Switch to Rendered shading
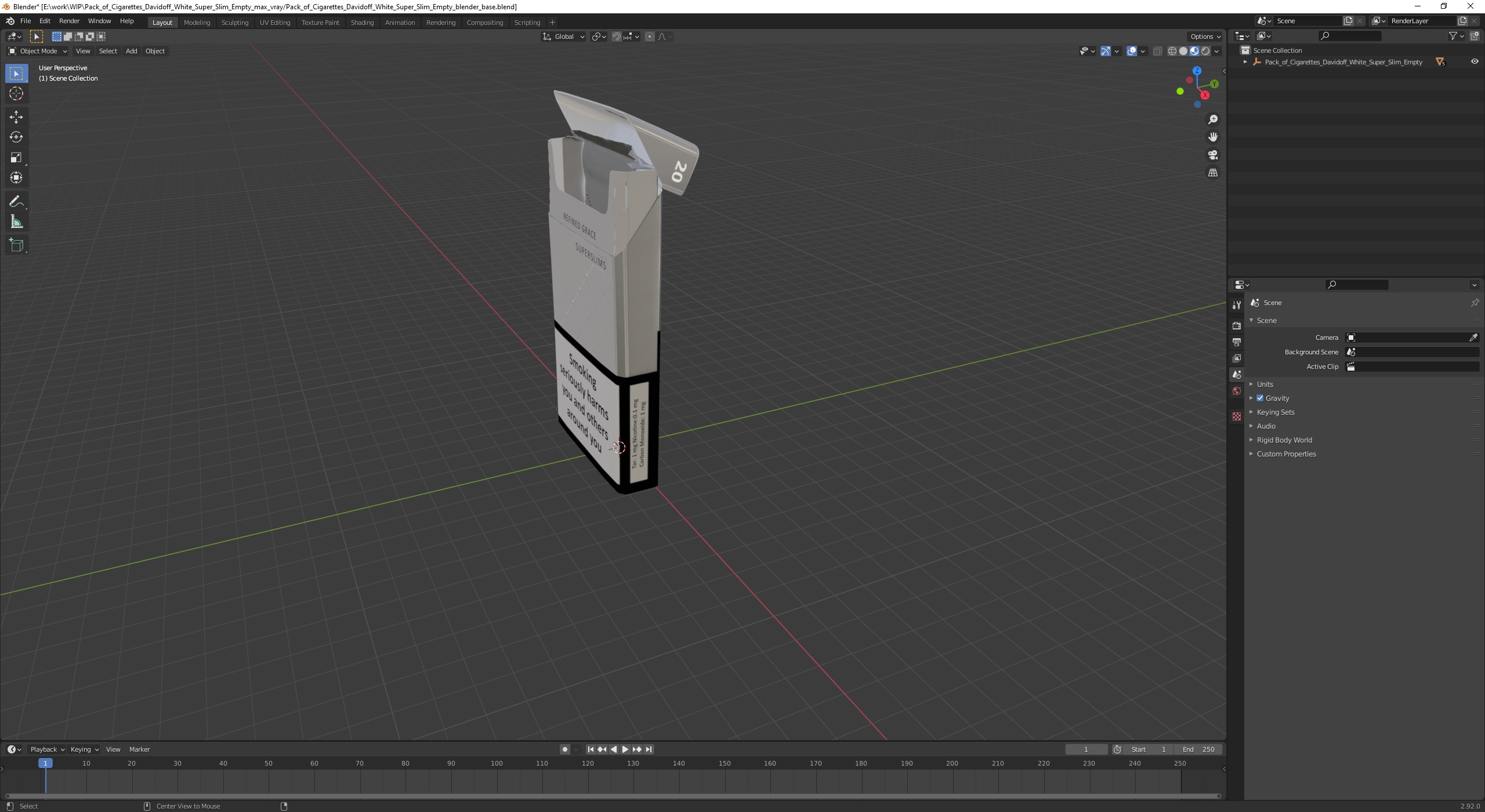 tap(1205, 51)
